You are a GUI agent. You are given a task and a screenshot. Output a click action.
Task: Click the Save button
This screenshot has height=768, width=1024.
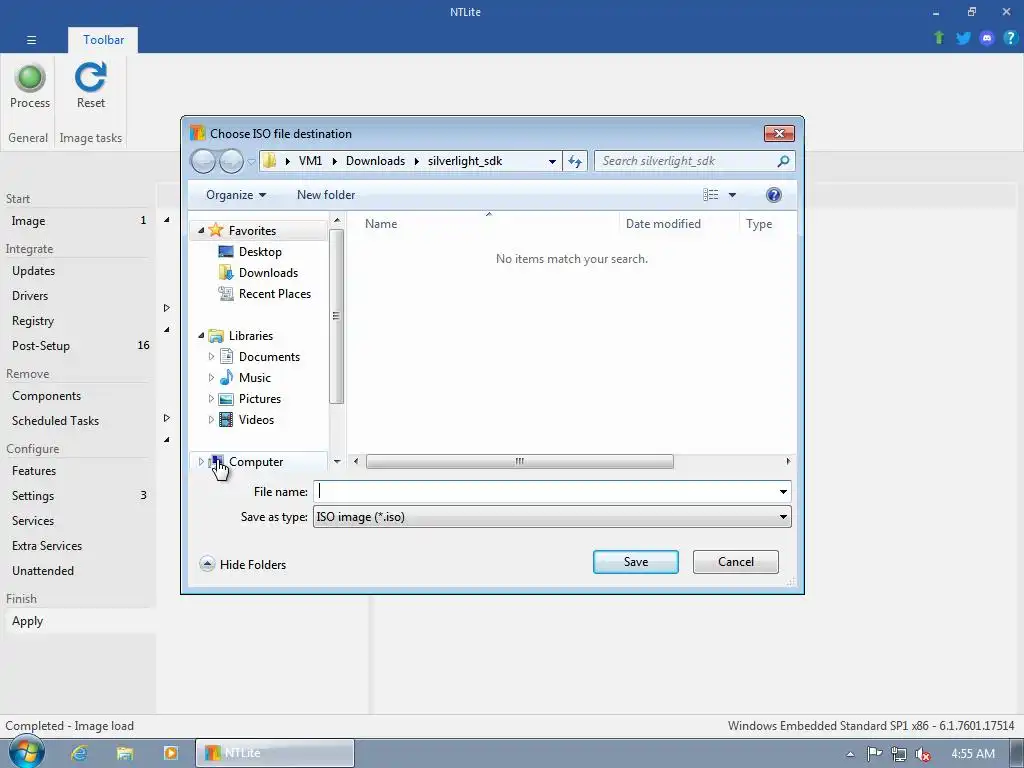(x=635, y=562)
